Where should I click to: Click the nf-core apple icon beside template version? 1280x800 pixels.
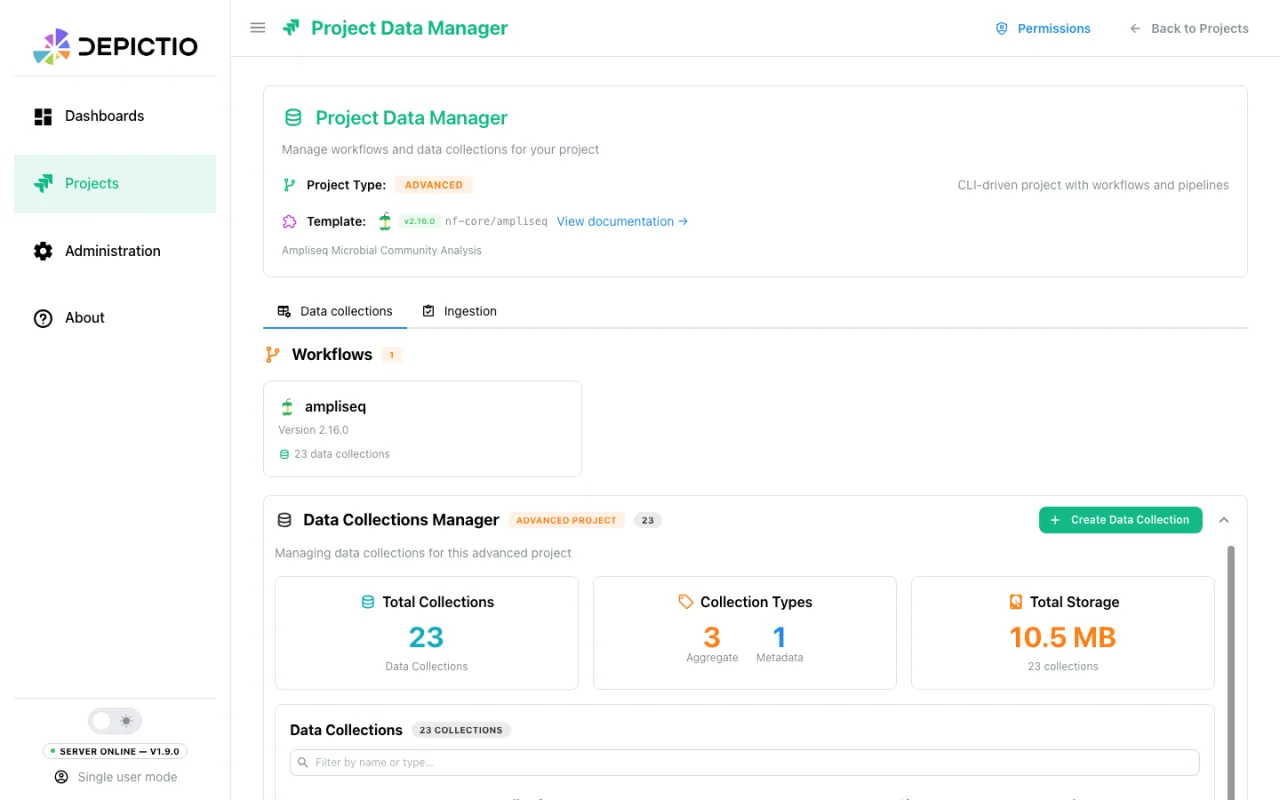385,222
